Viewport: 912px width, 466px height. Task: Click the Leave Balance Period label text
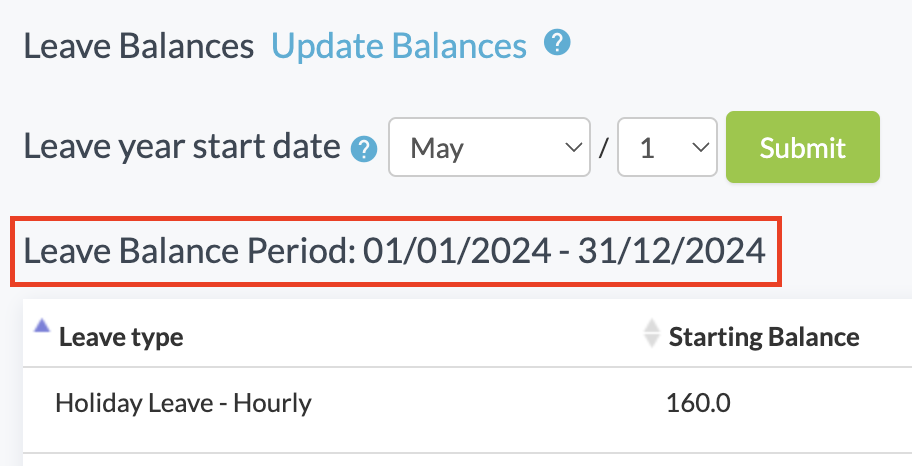click(x=188, y=251)
